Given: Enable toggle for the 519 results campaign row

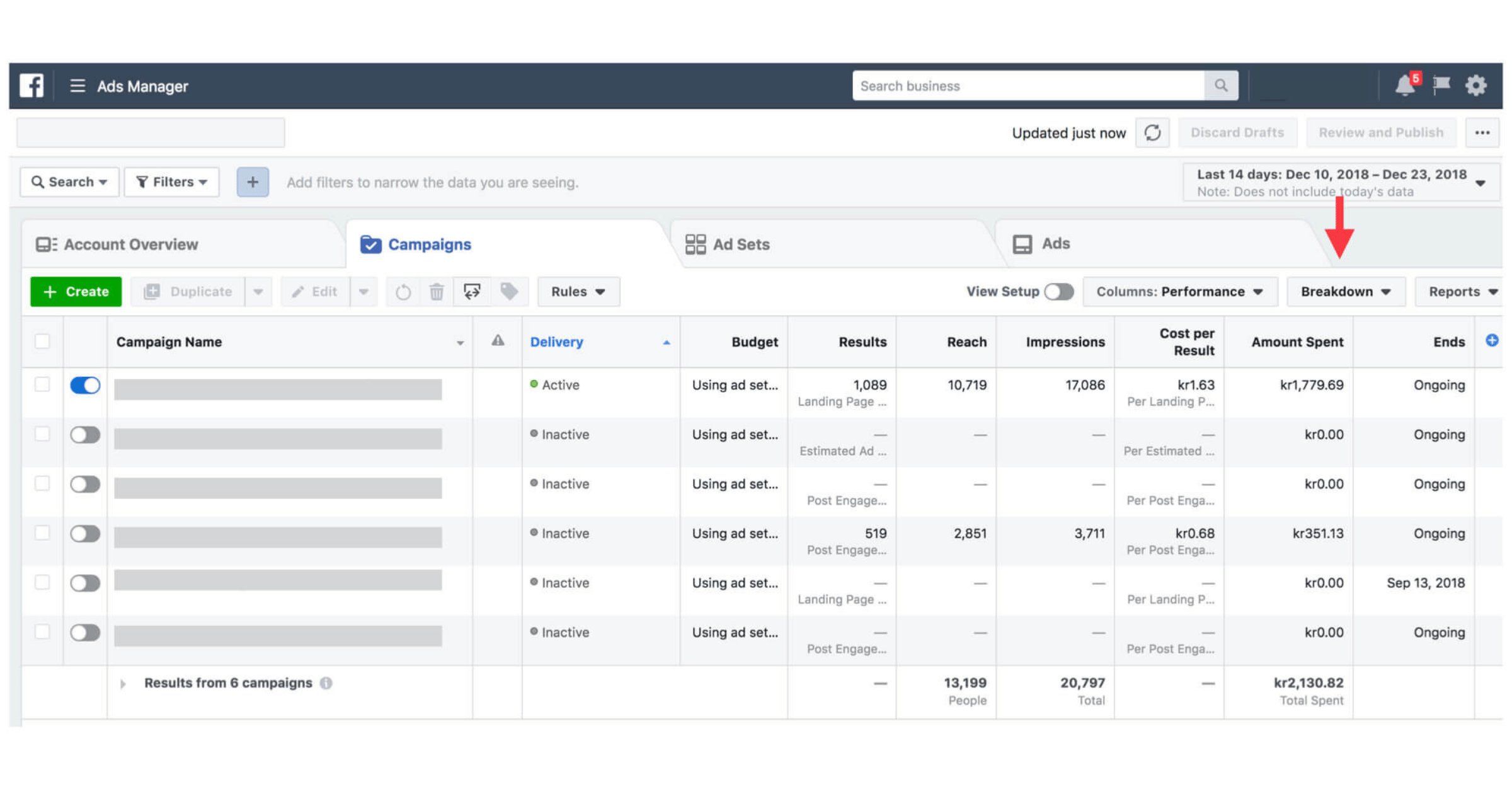Looking at the screenshot, I should (x=85, y=534).
